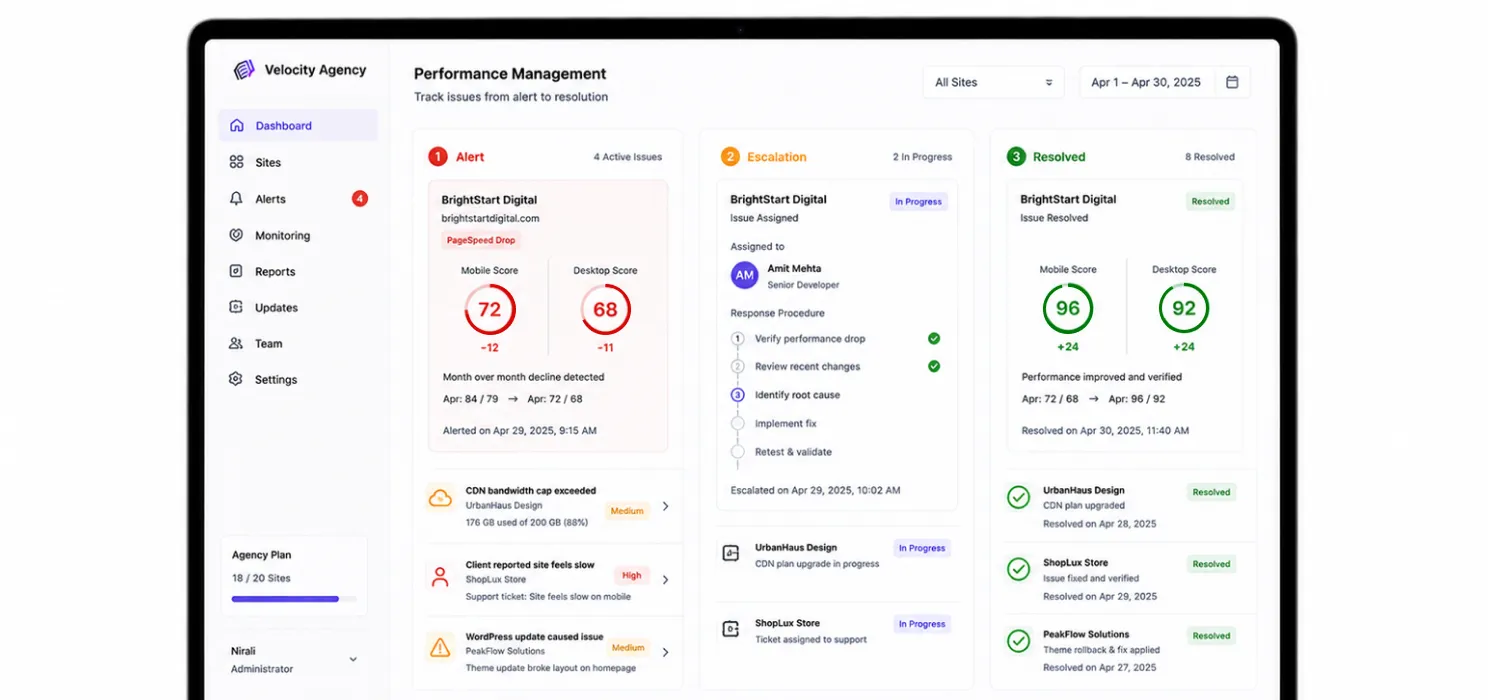
Task: Click the Team people icon
Action: click(x=236, y=343)
